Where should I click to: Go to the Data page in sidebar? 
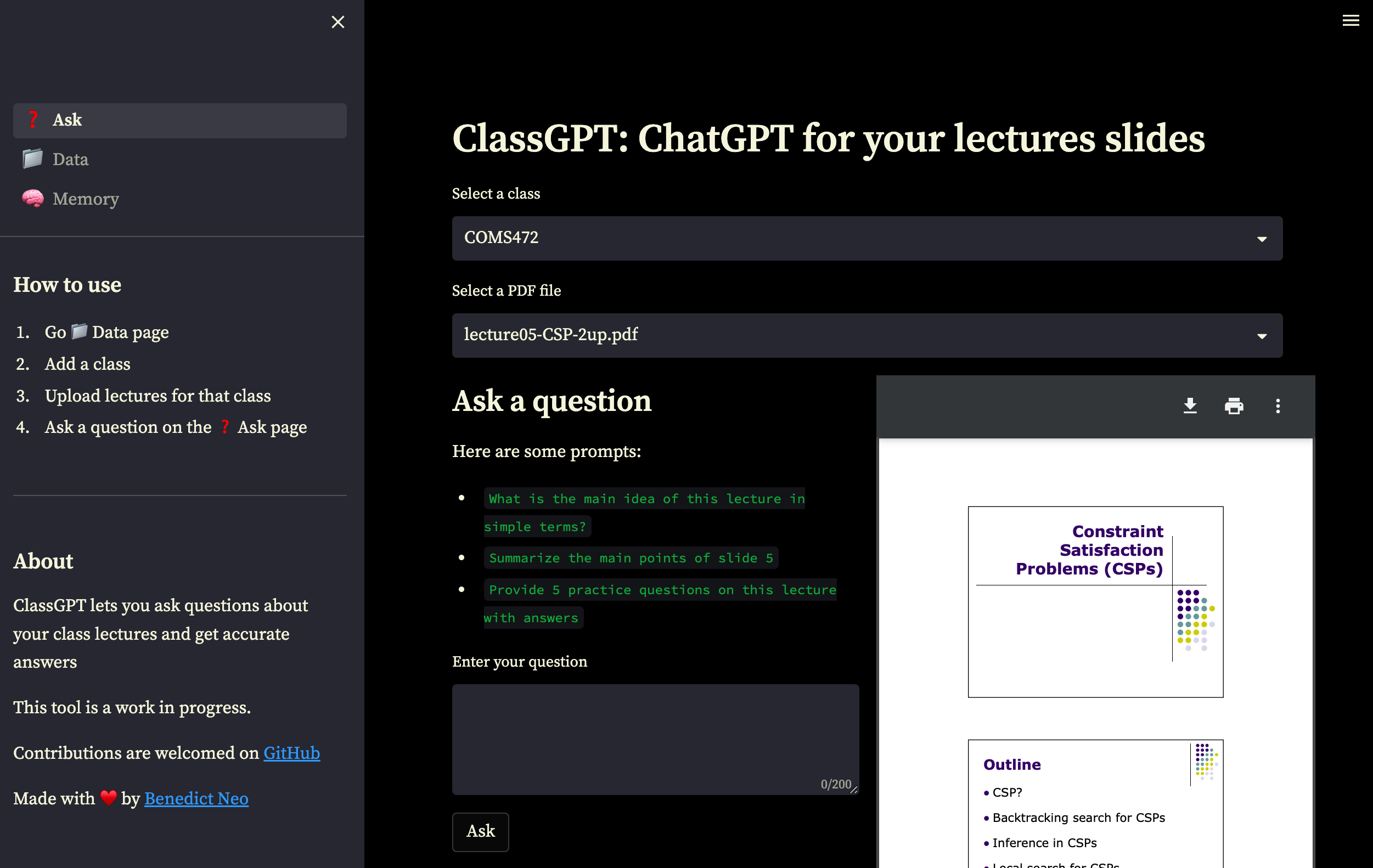pos(71,160)
